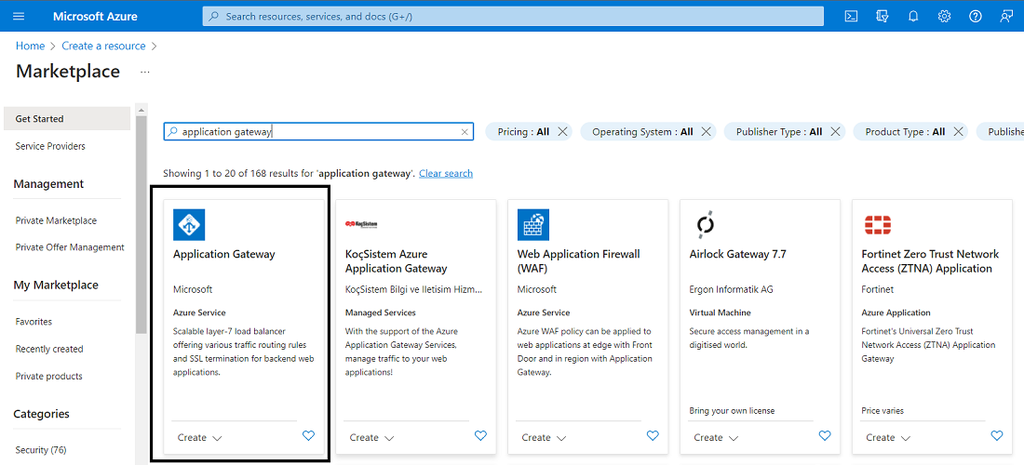
Task: Click the Airlock Gateway logo icon
Action: pyautogui.click(x=705, y=225)
